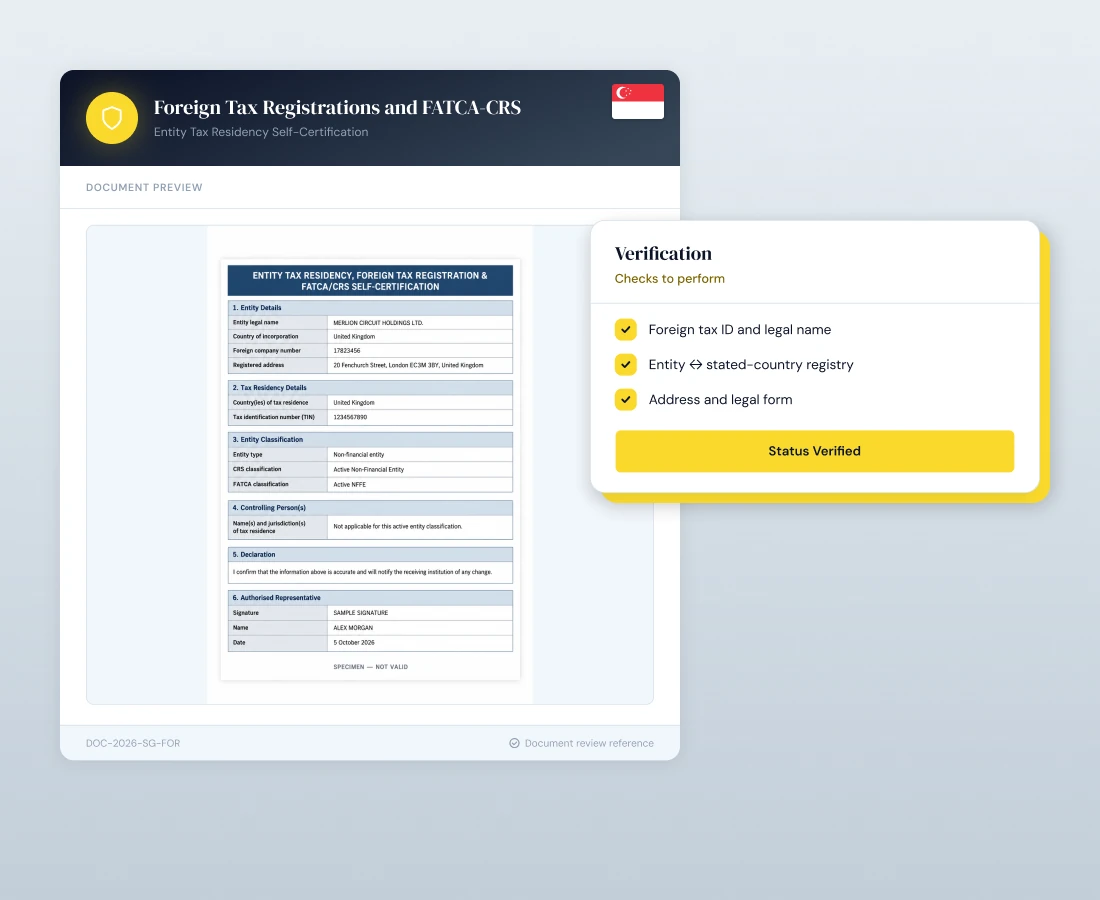1100x900 pixels.
Task: Click the Checks to perform text
Action: (669, 278)
